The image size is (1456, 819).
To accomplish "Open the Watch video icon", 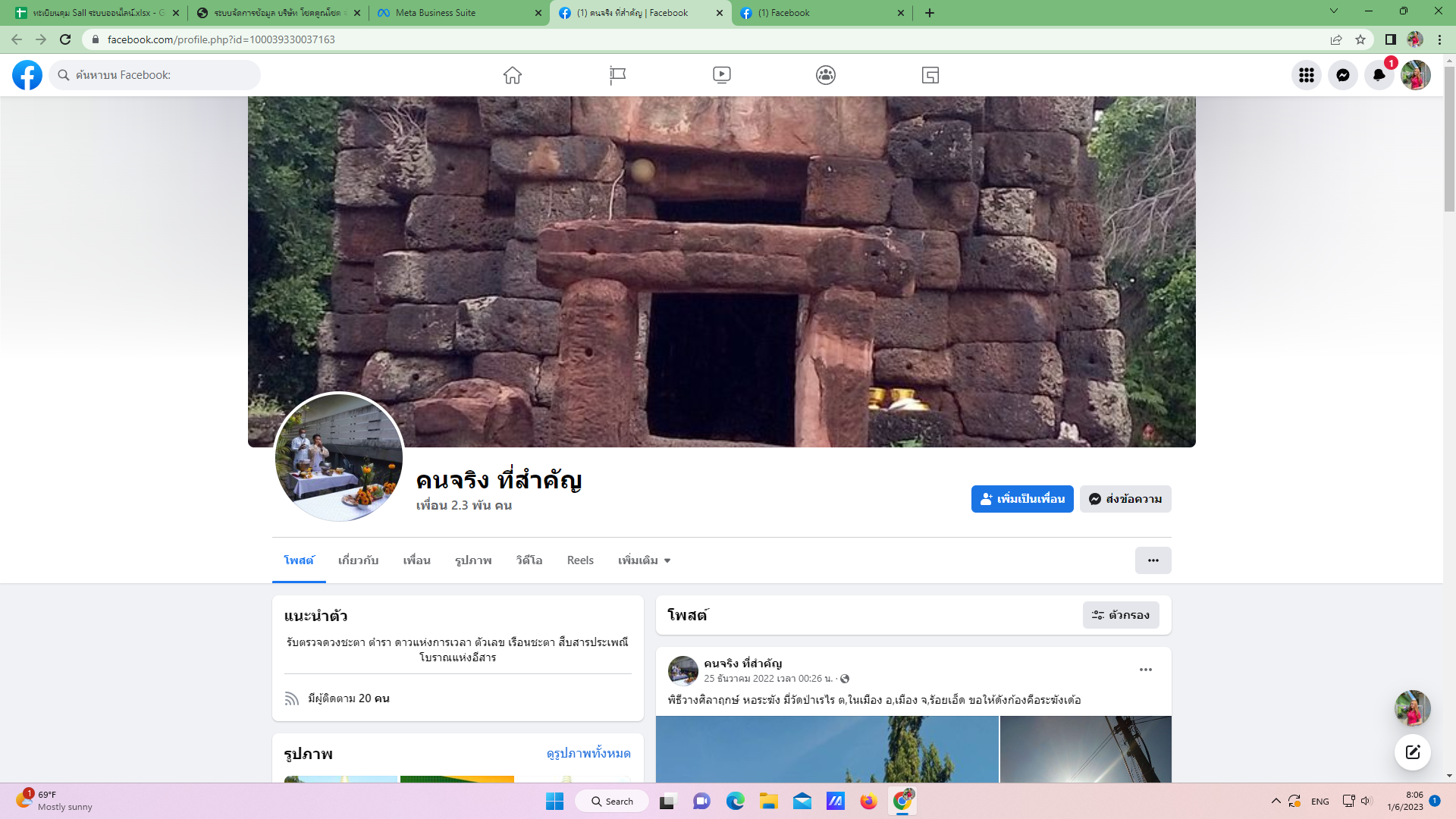I will pos(721,75).
